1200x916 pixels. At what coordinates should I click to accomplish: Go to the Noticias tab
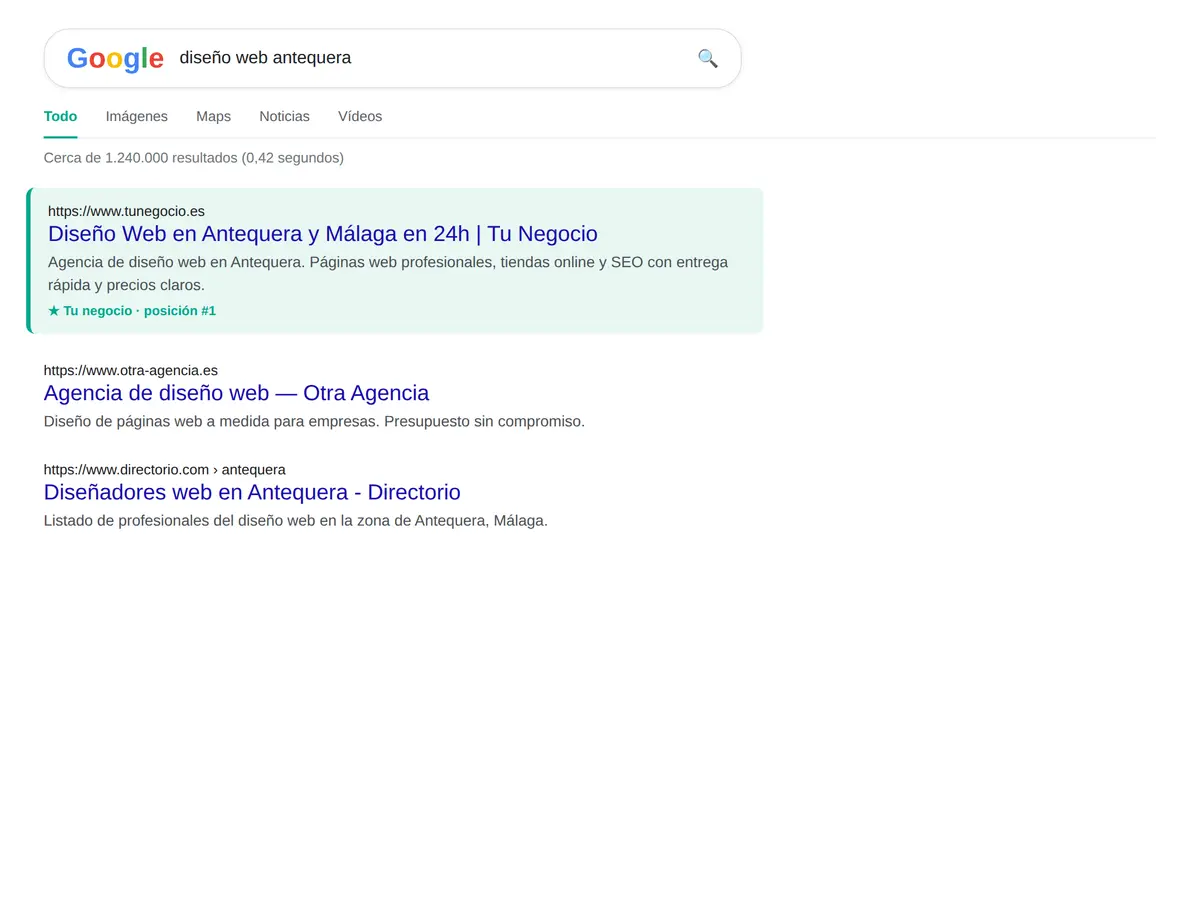(x=284, y=117)
